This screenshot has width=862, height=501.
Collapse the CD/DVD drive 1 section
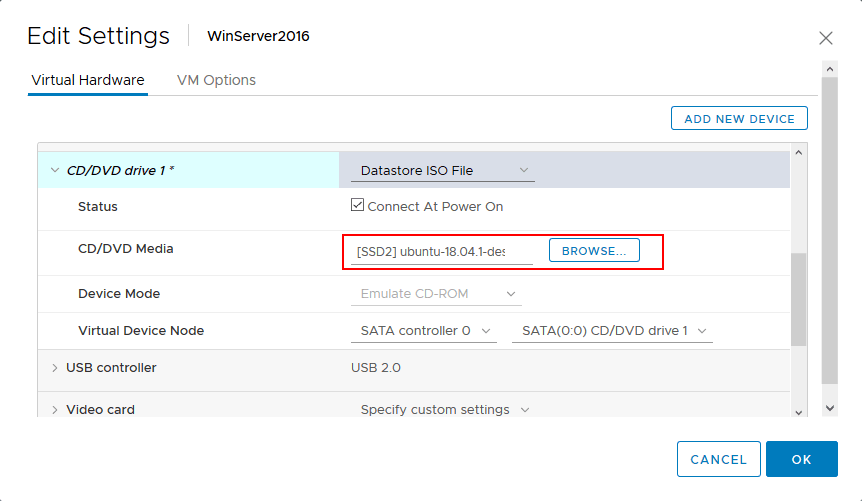click(x=54, y=170)
